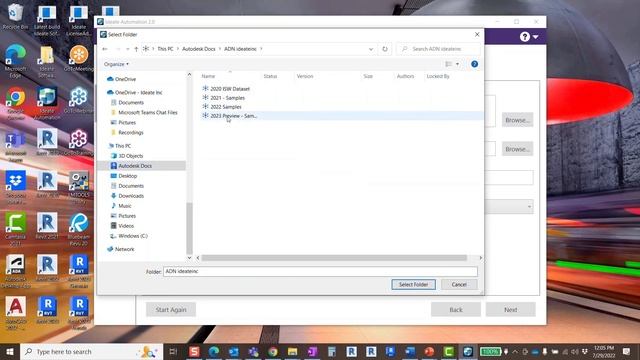Screen dimensions: 640x360
Task: Sort files by the Size column
Action: [x=368, y=76]
